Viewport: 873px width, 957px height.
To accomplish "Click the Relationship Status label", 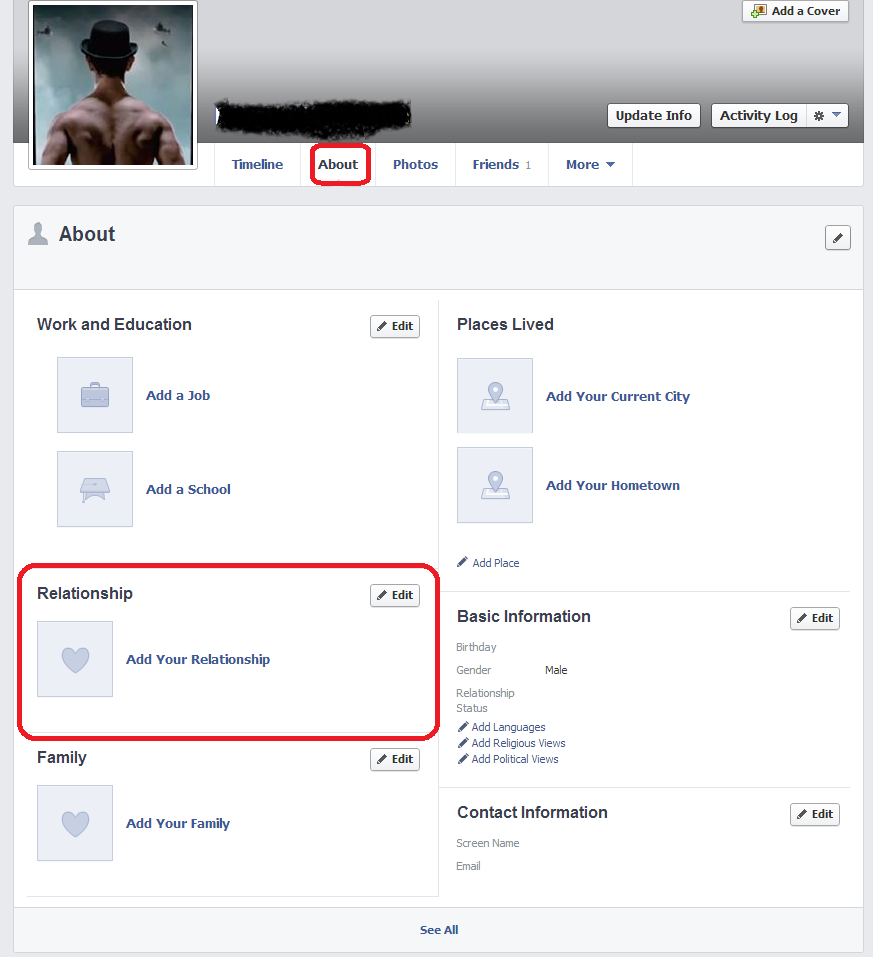I will point(485,701).
